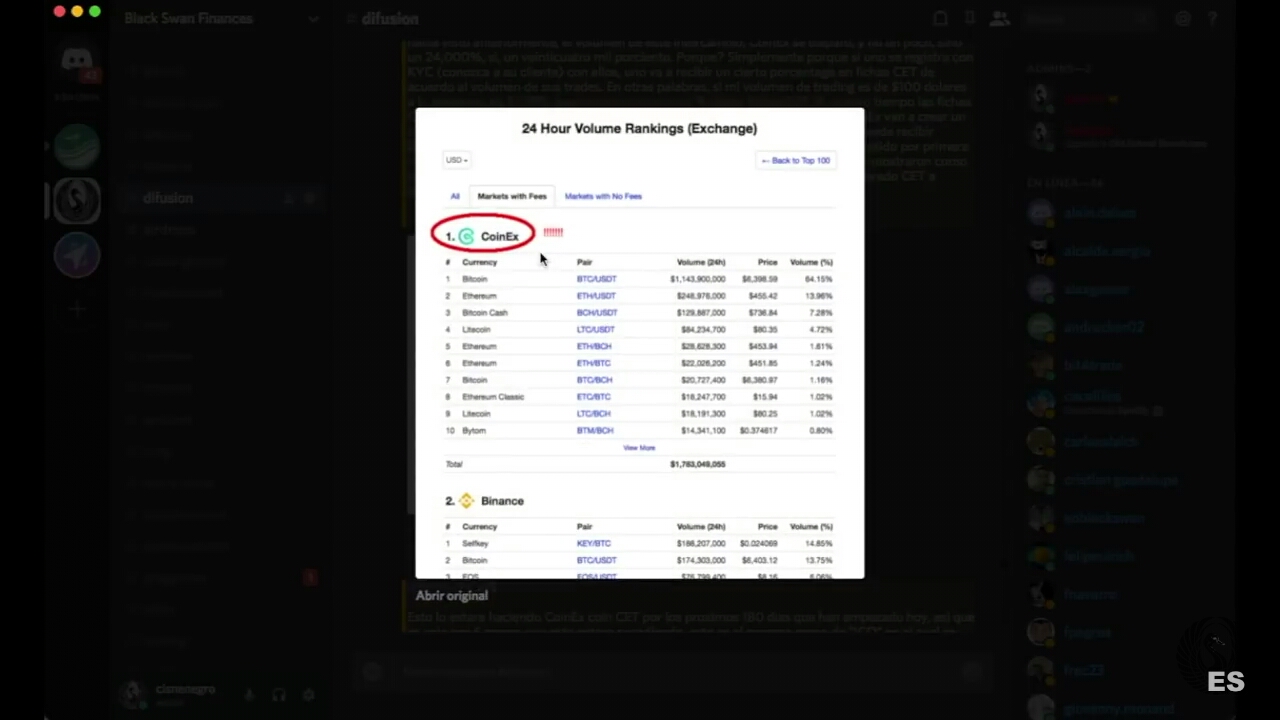This screenshot has height=720, width=1280.
Task: Click the Abrir original link
Action: [x=452, y=596]
